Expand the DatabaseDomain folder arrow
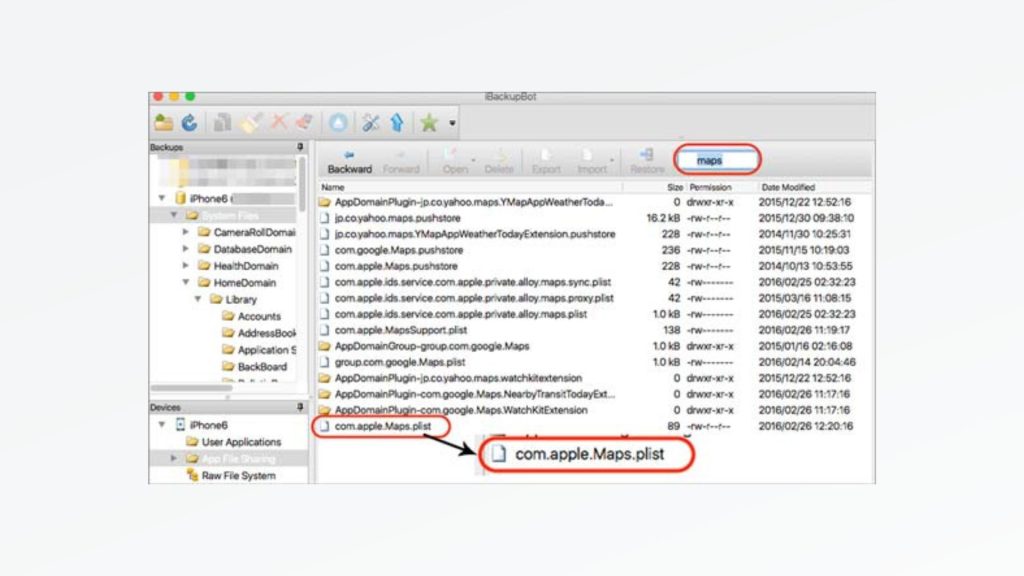The height and width of the screenshot is (576, 1024). (x=186, y=249)
